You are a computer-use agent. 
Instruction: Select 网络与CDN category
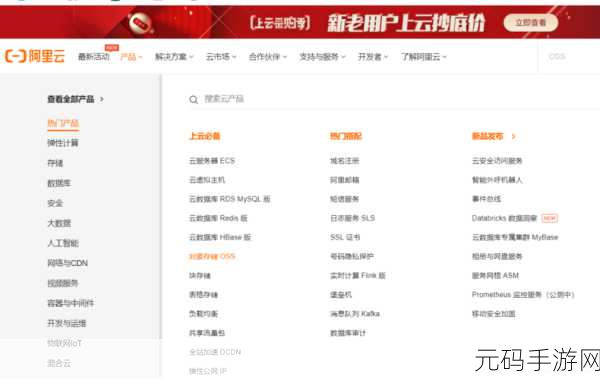click(x=67, y=263)
